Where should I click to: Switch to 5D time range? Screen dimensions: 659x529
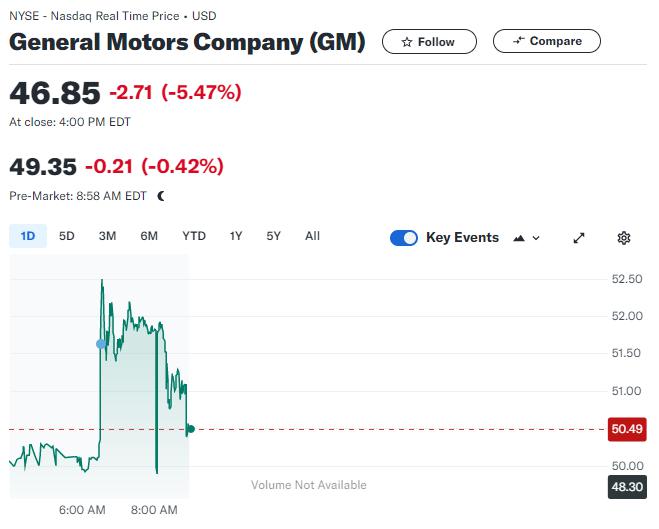[x=67, y=236]
